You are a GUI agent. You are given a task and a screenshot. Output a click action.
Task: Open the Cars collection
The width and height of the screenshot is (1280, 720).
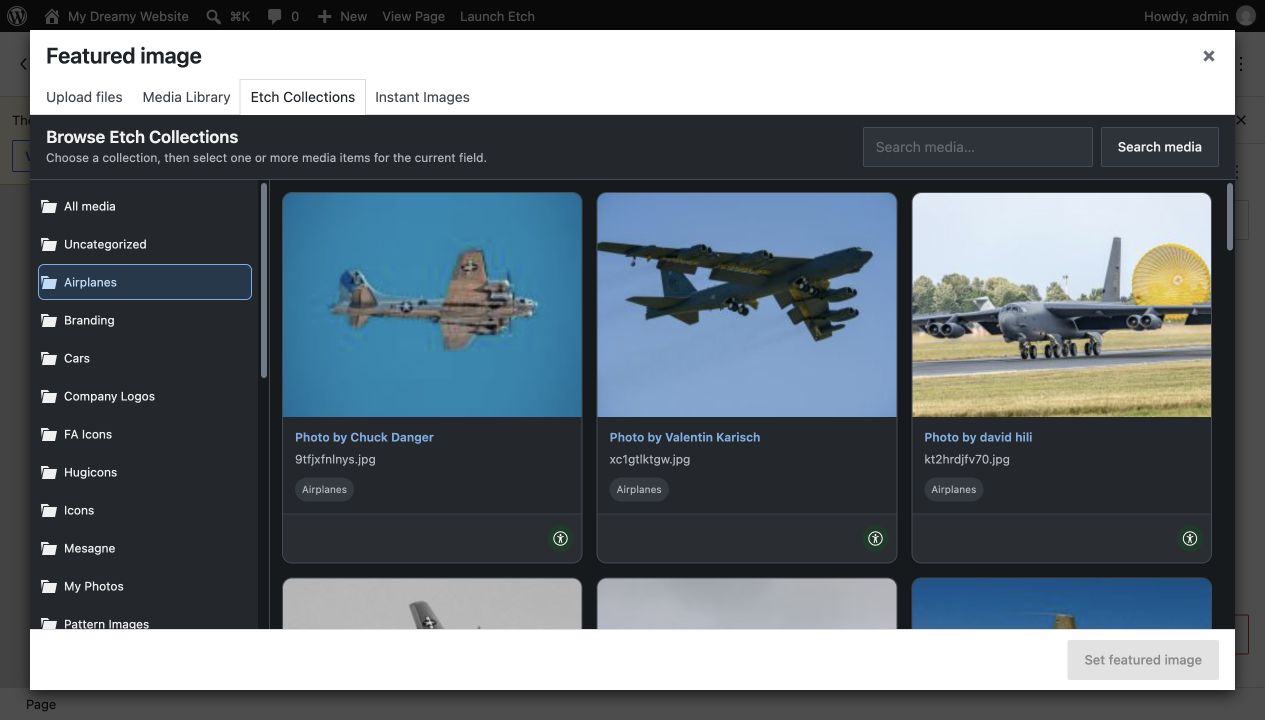145,358
